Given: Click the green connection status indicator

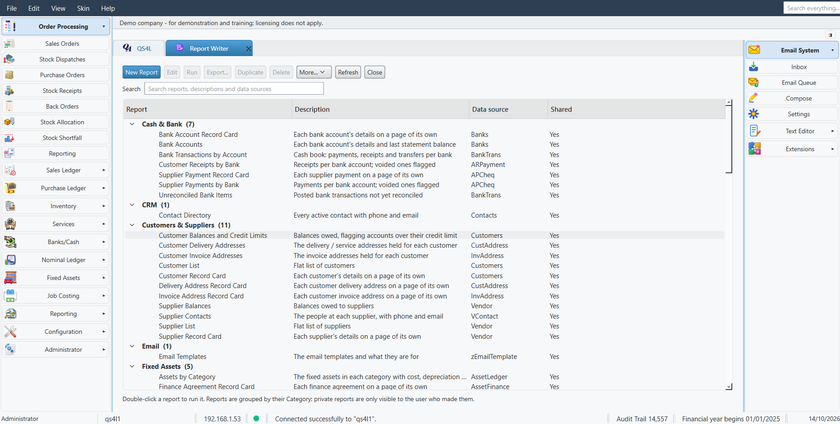Looking at the screenshot, I should coord(256,419).
